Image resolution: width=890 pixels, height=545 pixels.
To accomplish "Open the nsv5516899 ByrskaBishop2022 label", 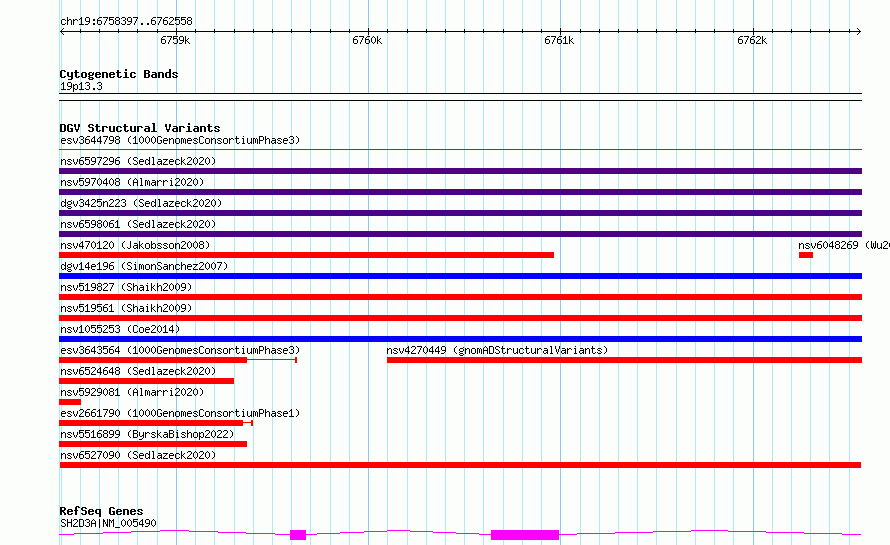I will 147,434.
